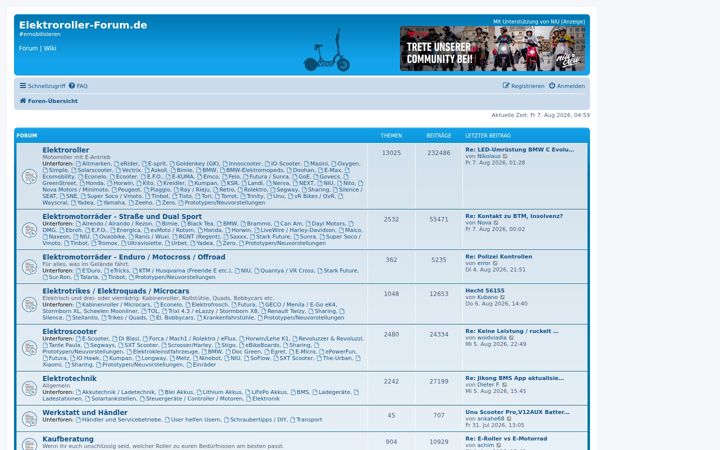Click the forum icon beside Elektroscooter

[x=29, y=348]
